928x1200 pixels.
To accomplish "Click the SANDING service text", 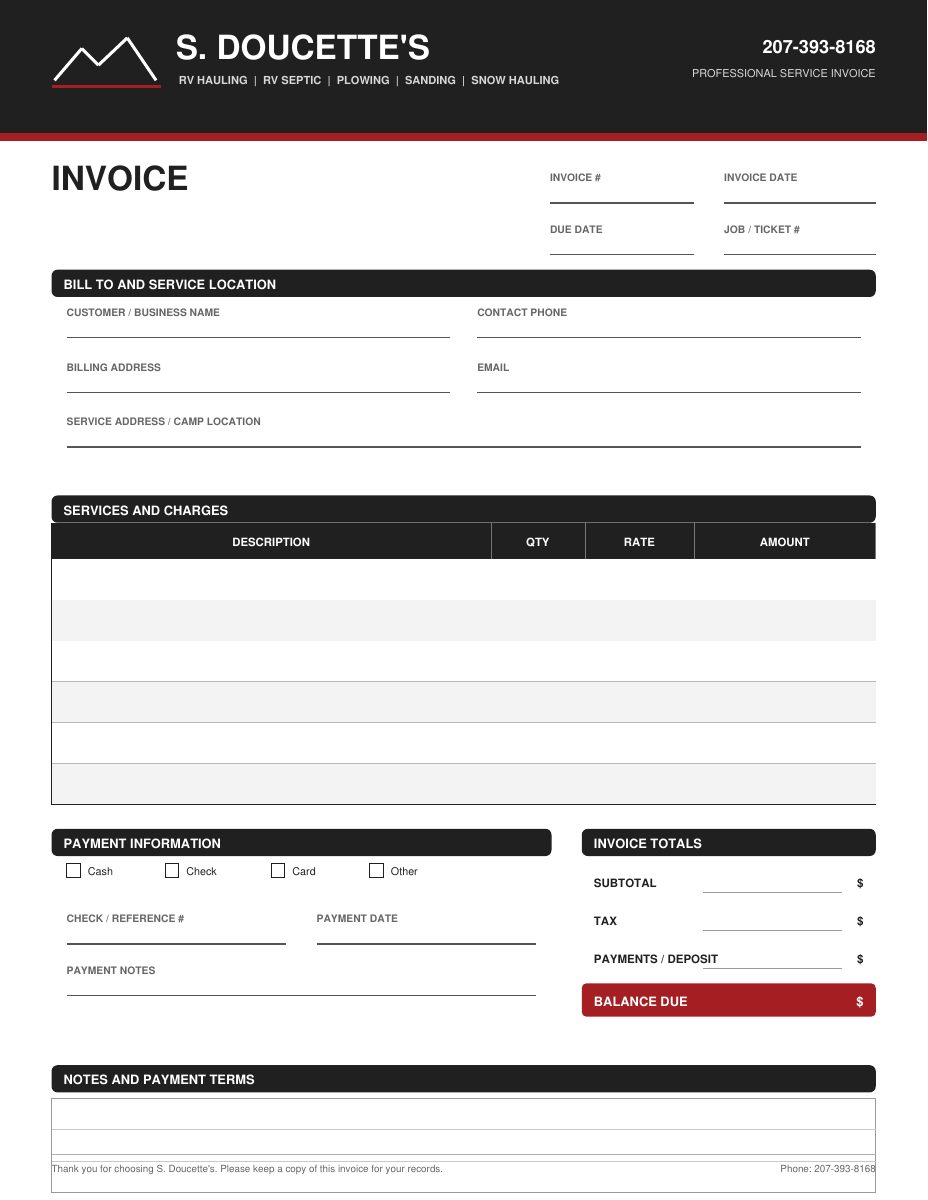I will [x=430, y=80].
